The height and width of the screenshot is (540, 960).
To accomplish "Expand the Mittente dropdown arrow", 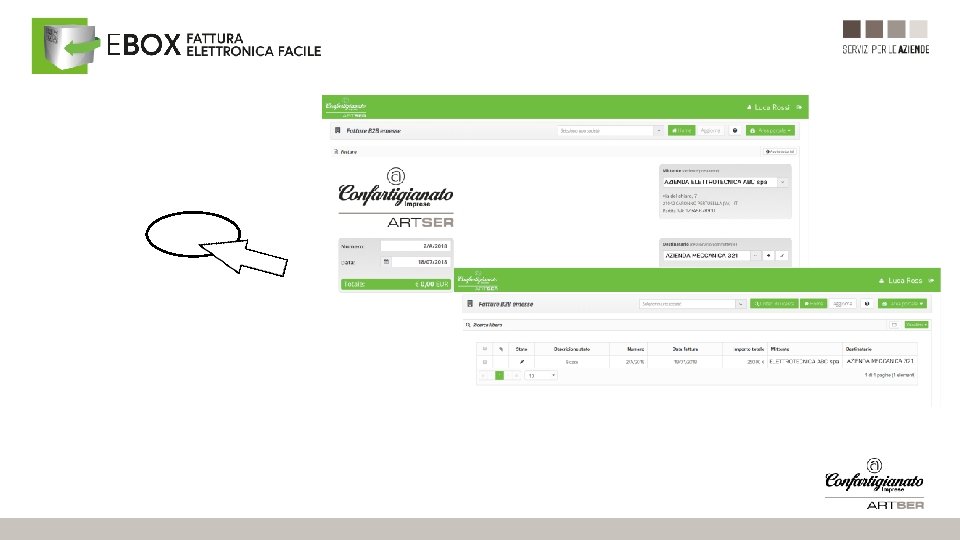I will pyautogui.click(x=782, y=182).
